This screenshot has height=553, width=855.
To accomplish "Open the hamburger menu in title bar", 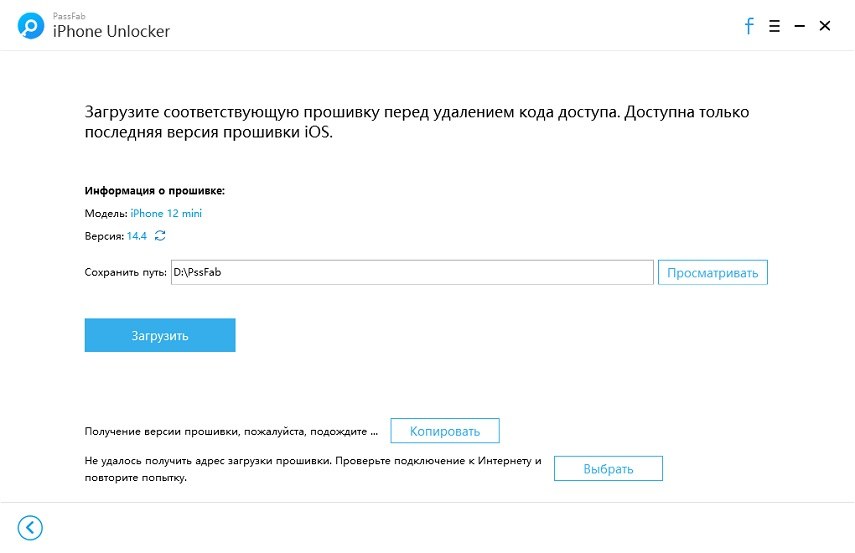I will (x=774, y=26).
